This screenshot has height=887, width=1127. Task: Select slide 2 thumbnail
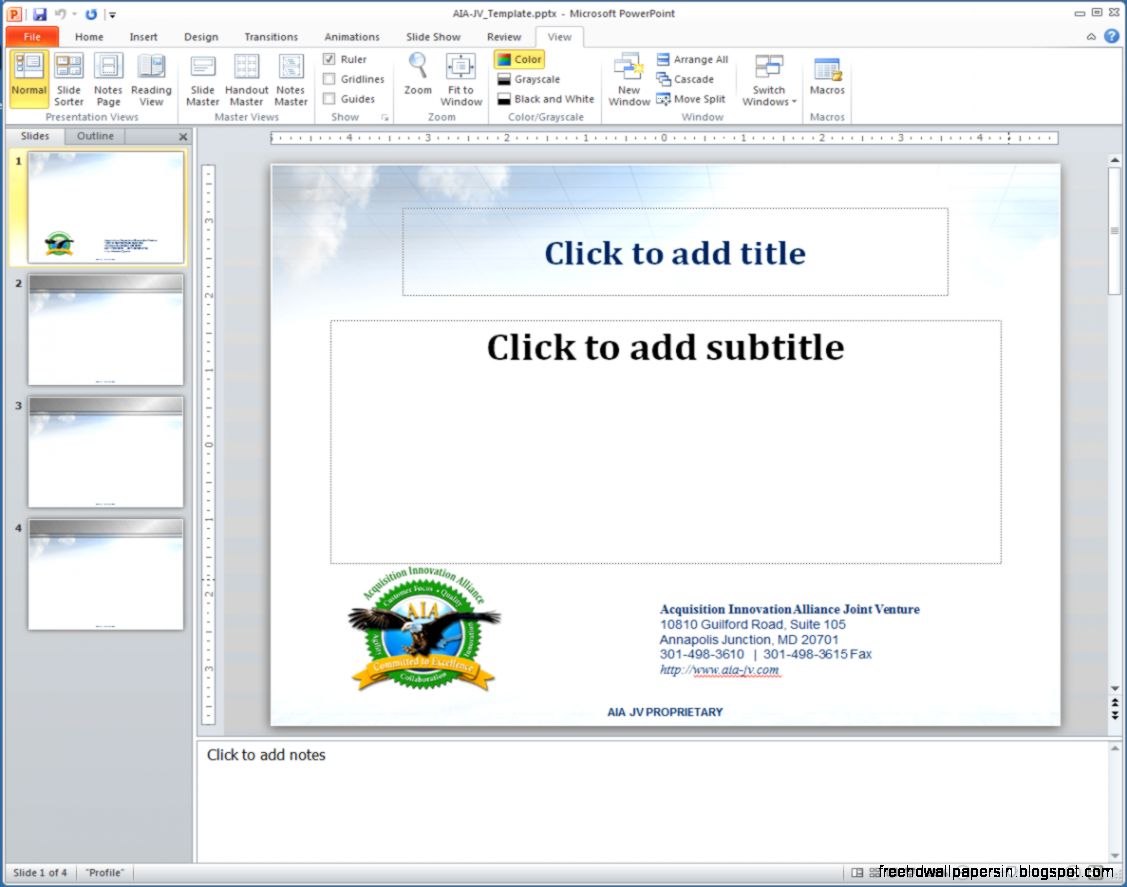click(x=106, y=329)
